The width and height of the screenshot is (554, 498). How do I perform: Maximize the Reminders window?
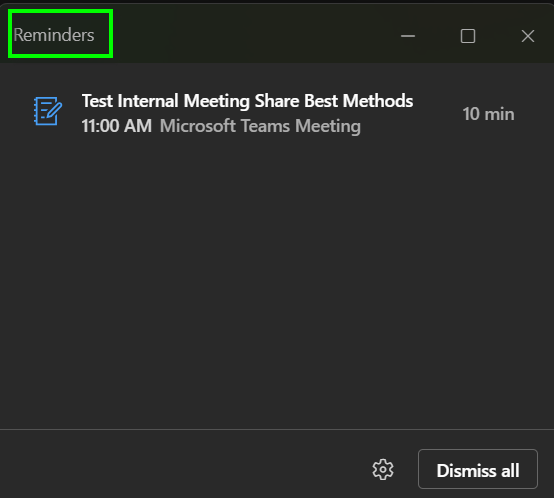coord(468,36)
